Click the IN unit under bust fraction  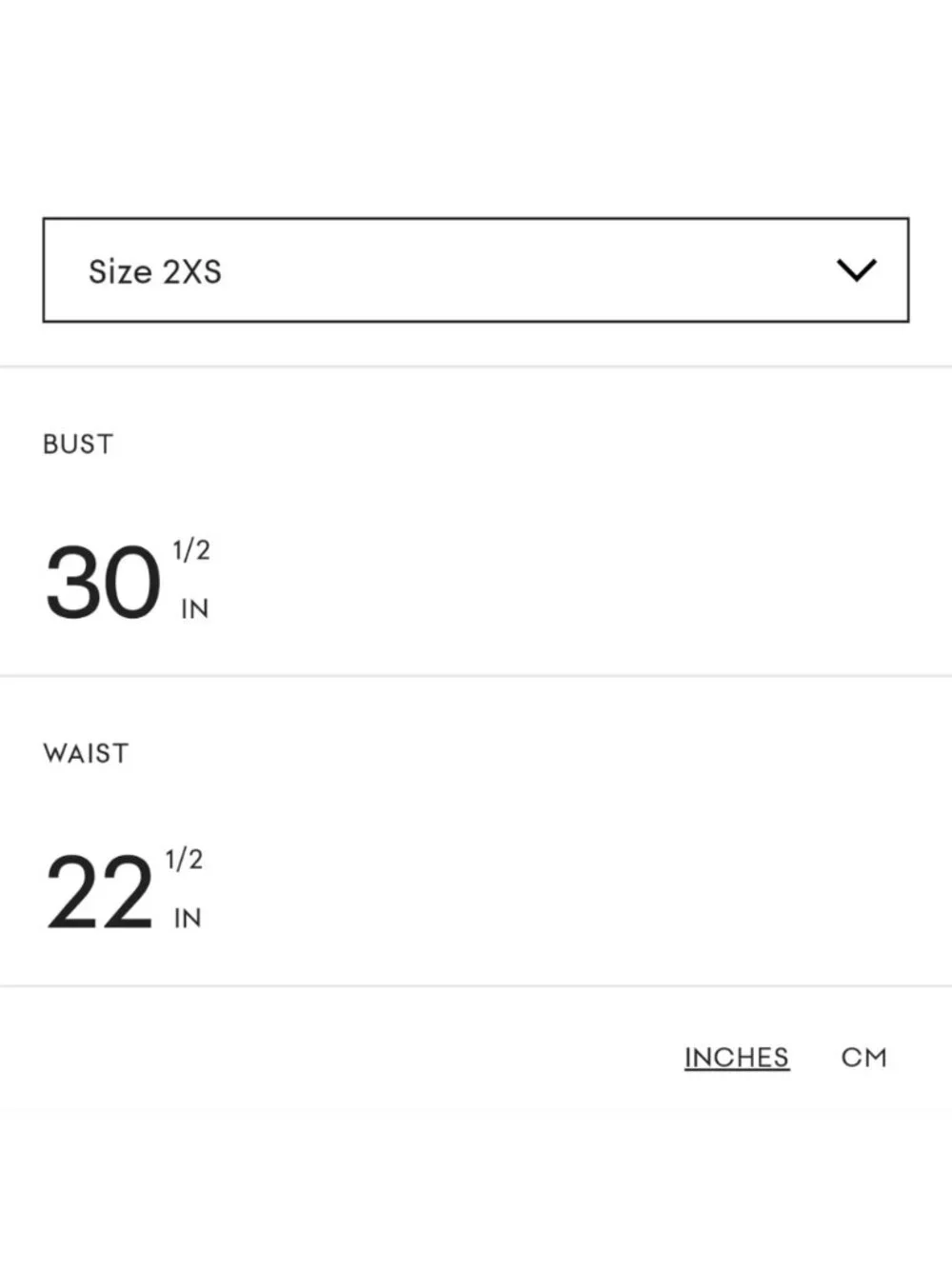pos(195,609)
